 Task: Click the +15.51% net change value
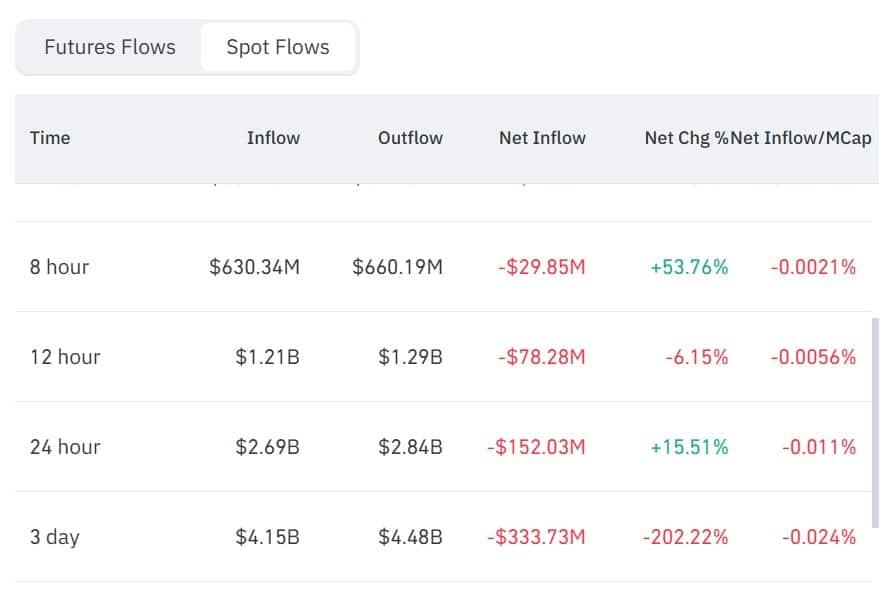689,447
